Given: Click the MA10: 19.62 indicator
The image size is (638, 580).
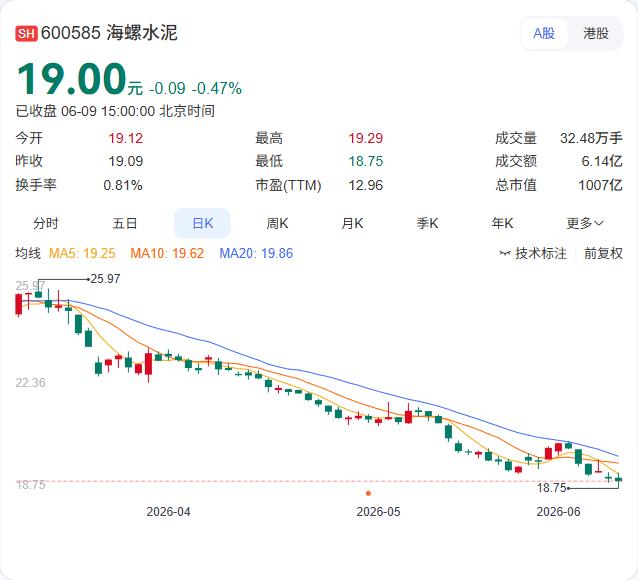Looking at the screenshot, I should coord(167,254).
